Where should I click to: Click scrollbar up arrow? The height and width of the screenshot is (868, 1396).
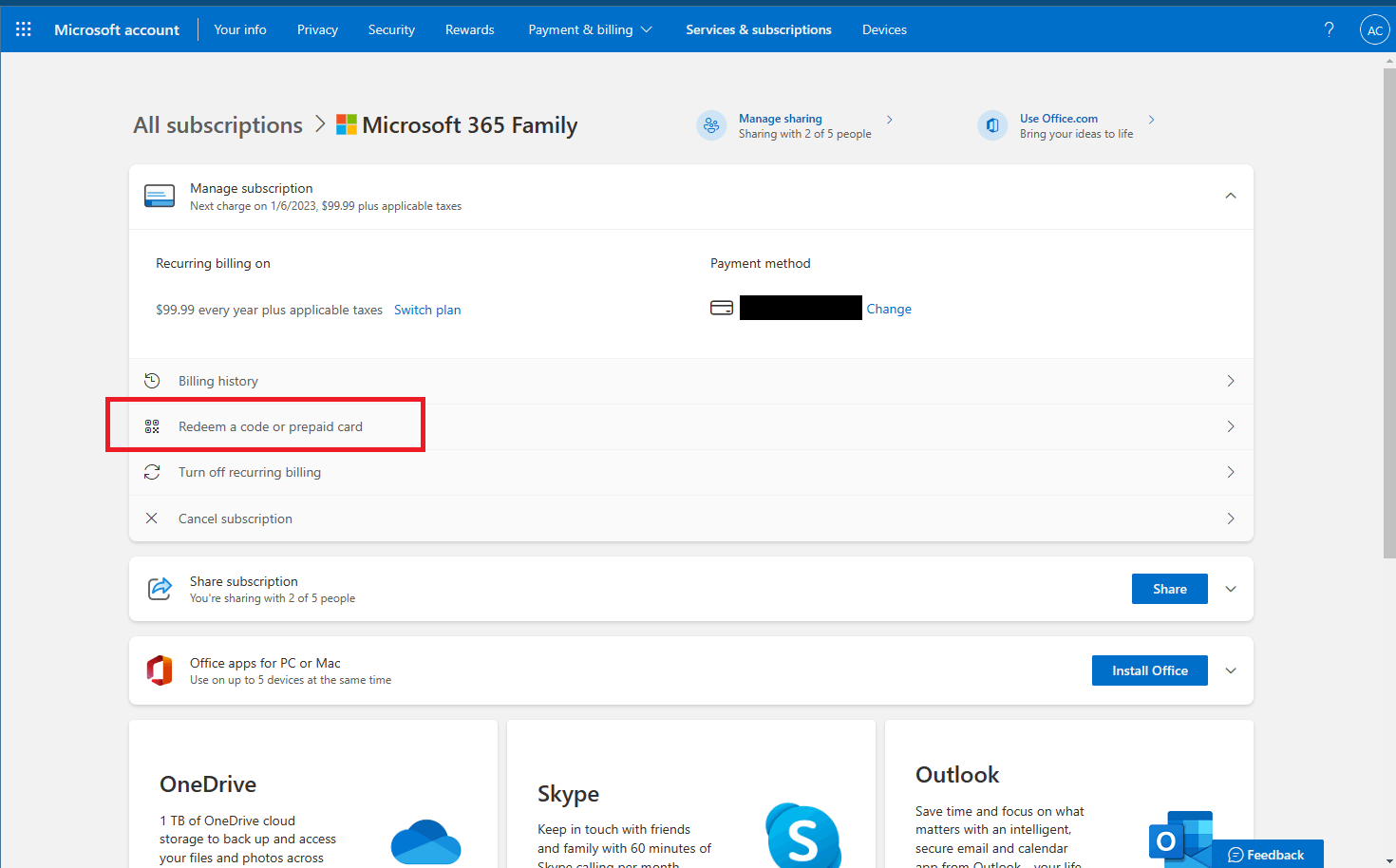[1389, 60]
